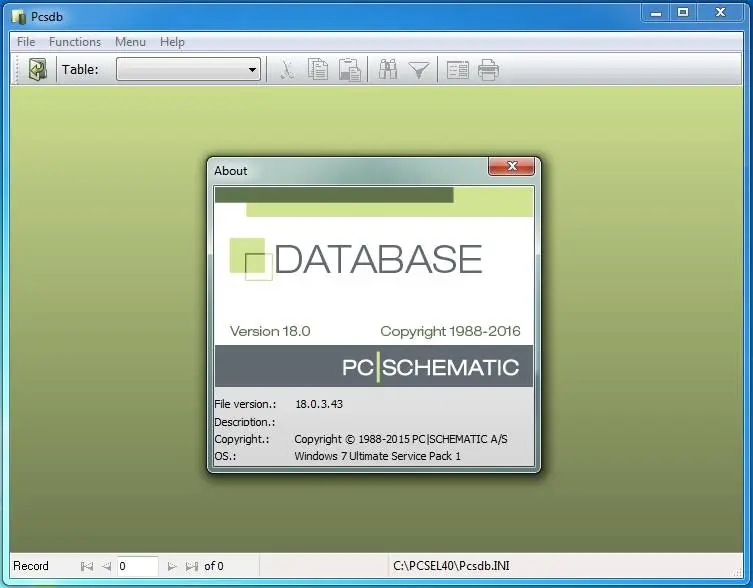Click the Windows 7 Ultimate OS text

click(x=377, y=456)
